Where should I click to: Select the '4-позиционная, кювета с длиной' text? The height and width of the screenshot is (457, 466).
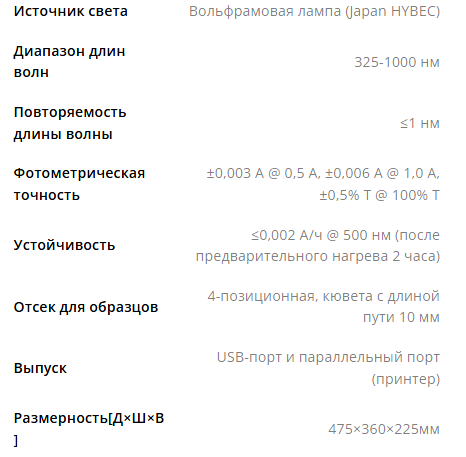pyautogui.click(x=324, y=296)
